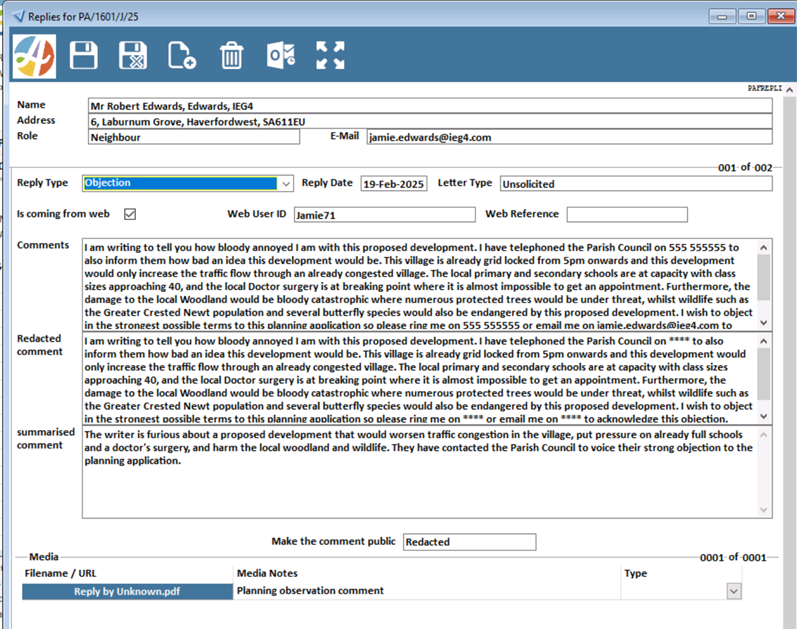Click the Reply Date field

pyautogui.click(x=393, y=184)
